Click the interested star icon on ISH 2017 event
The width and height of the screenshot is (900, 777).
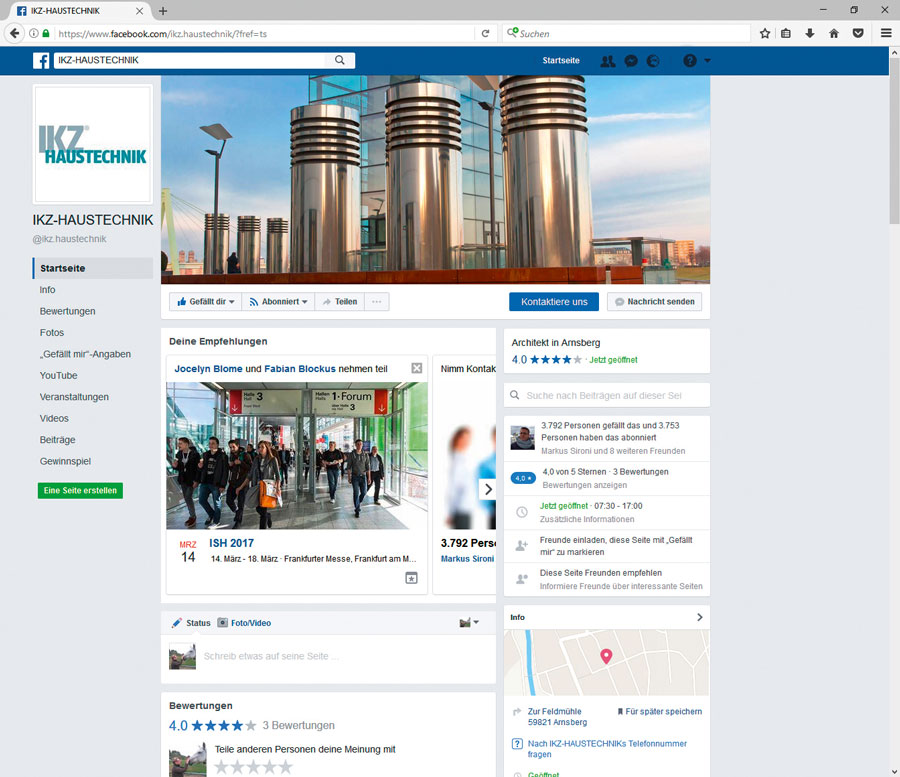click(x=412, y=578)
